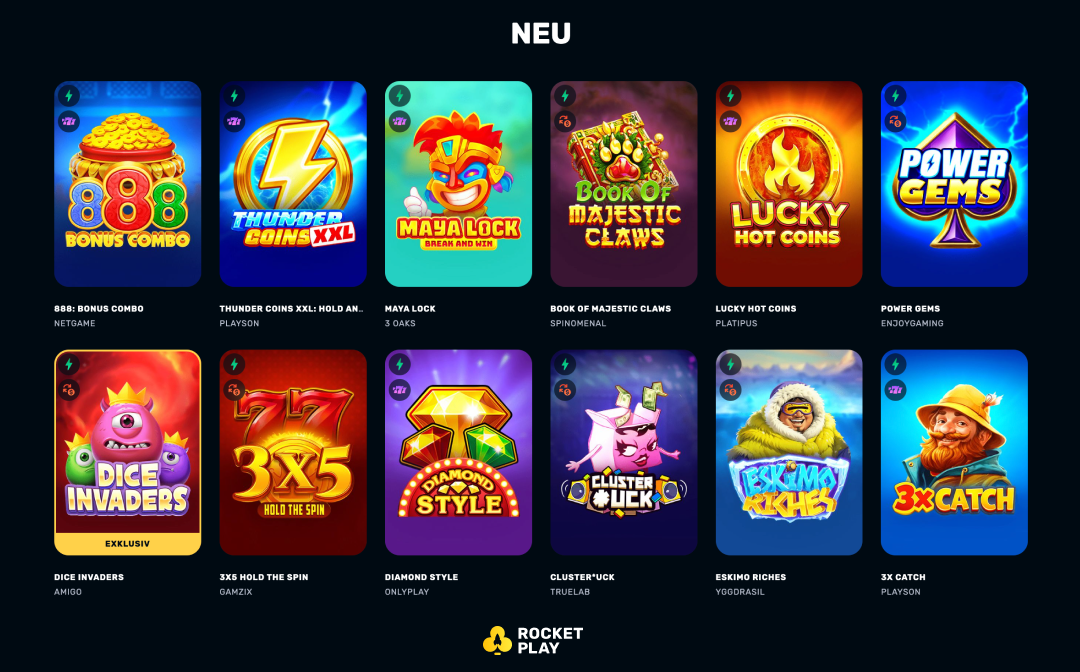Open the Lucky Hot Coins game thumbnail
Viewport: 1080px width, 672px height.
click(x=789, y=184)
